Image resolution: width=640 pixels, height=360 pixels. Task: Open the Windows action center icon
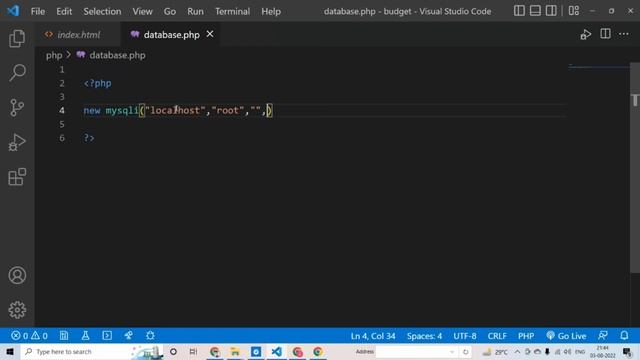pyautogui.click(x=627, y=351)
